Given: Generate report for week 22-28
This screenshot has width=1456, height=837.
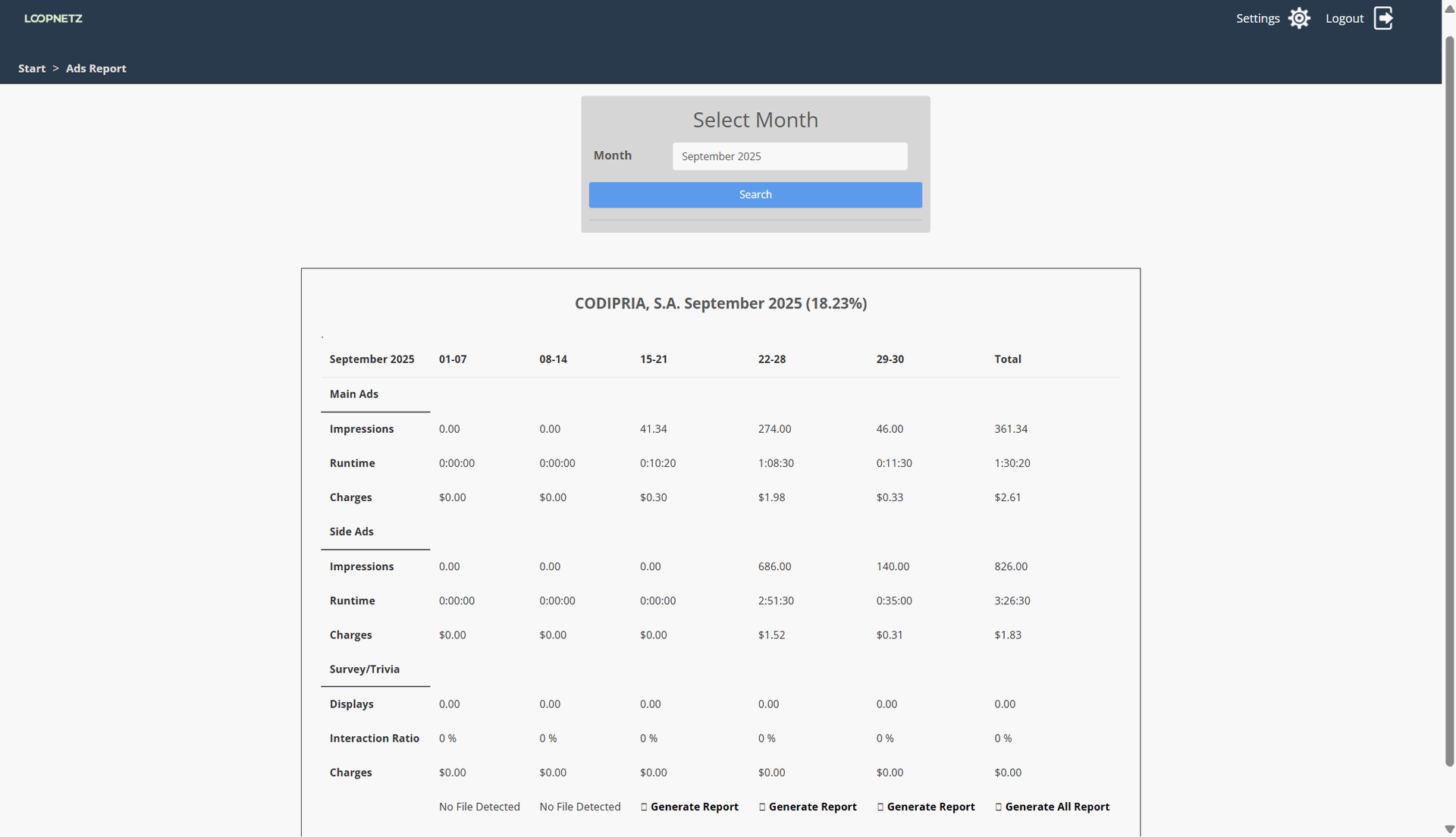Looking at the screenshot, I should coord(812,807).
